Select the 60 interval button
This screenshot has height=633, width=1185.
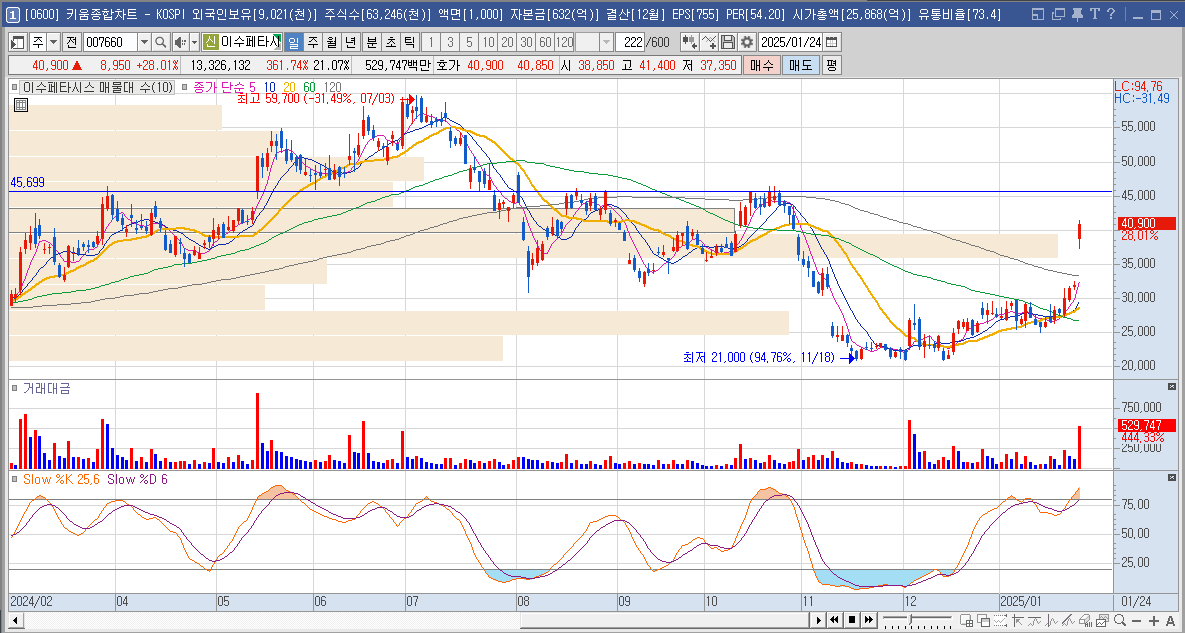coord(545,42)
